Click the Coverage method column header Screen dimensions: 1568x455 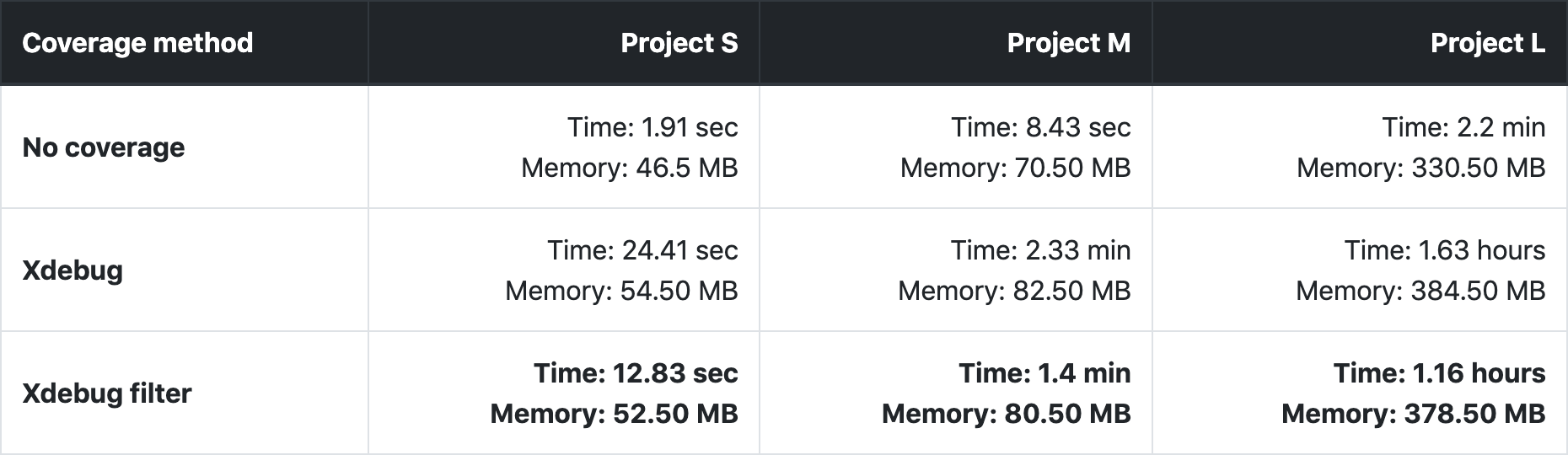pyautogui.click(x=137, y=43)
